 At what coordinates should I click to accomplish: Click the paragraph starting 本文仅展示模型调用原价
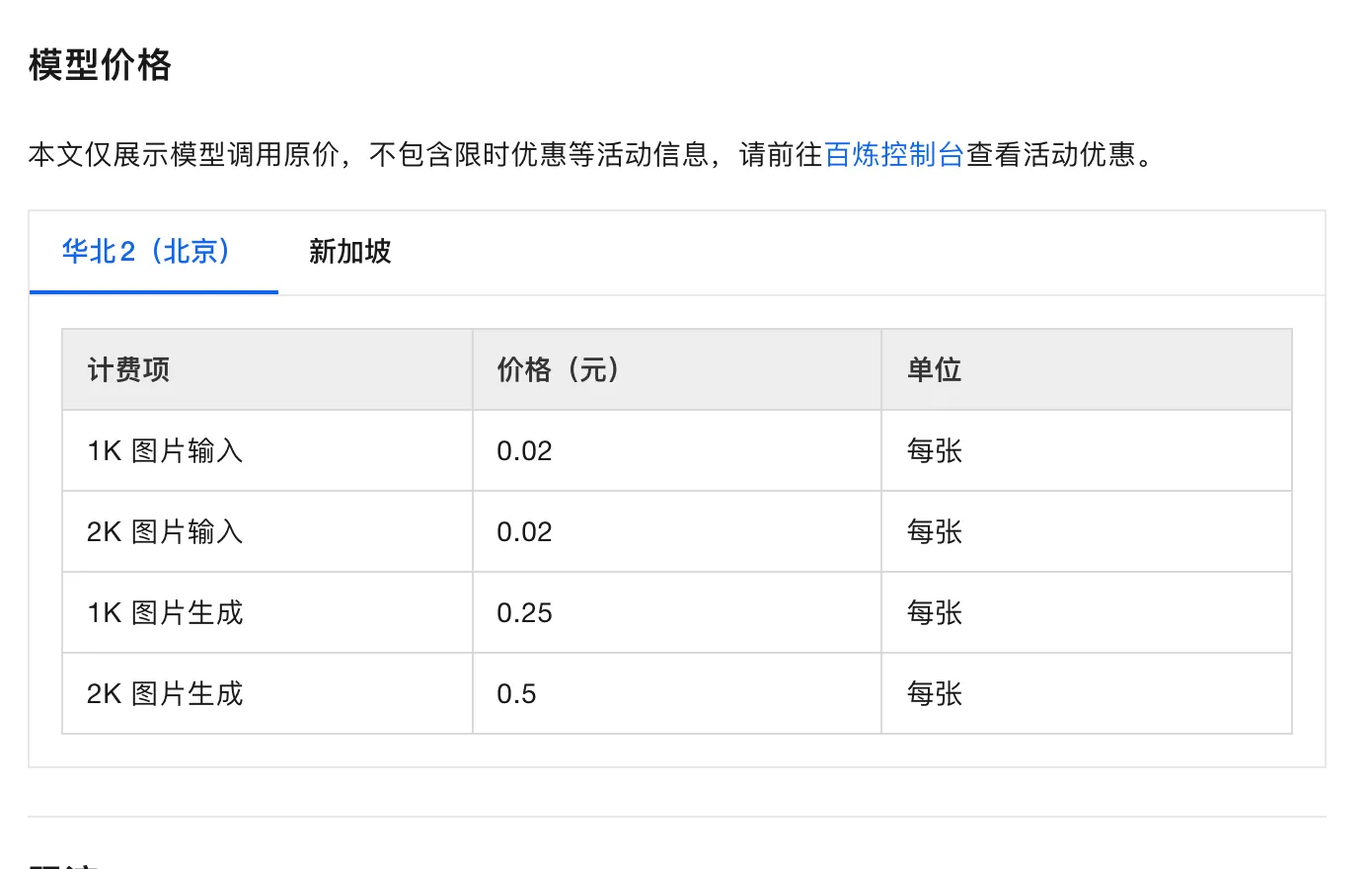[592, 155]
